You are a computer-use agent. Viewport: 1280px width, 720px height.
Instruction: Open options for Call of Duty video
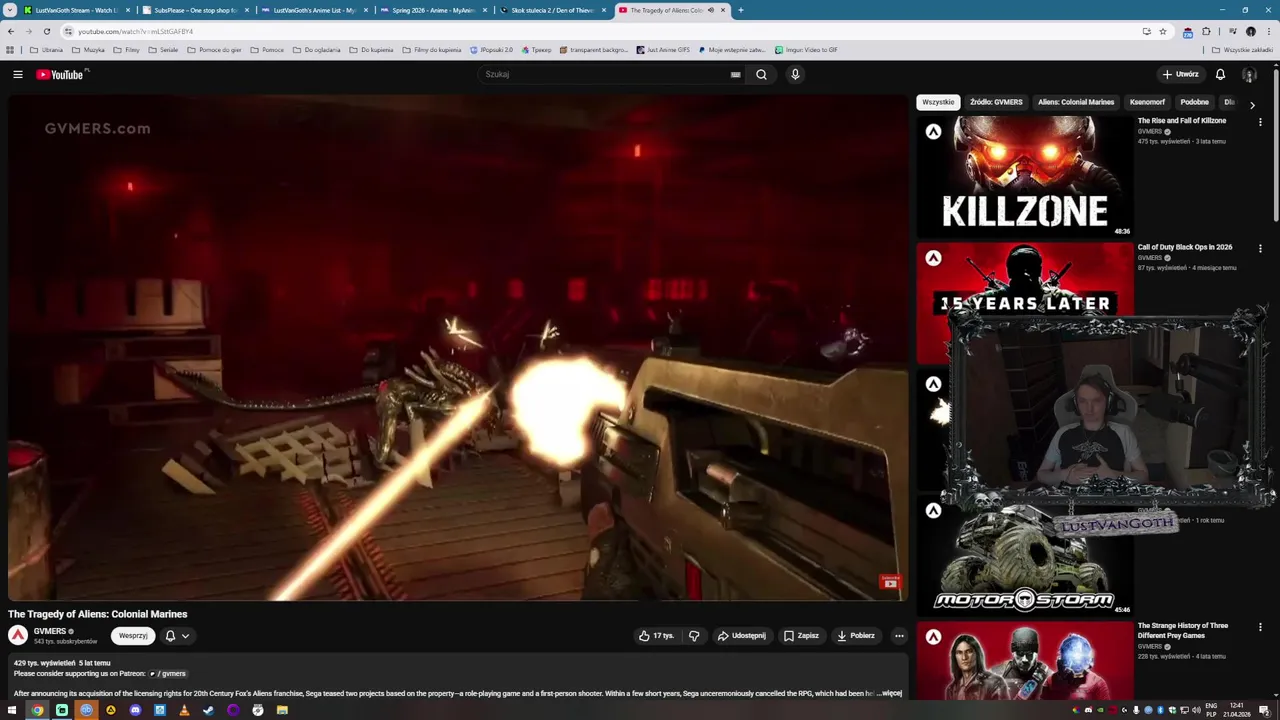click(1260, 248)
